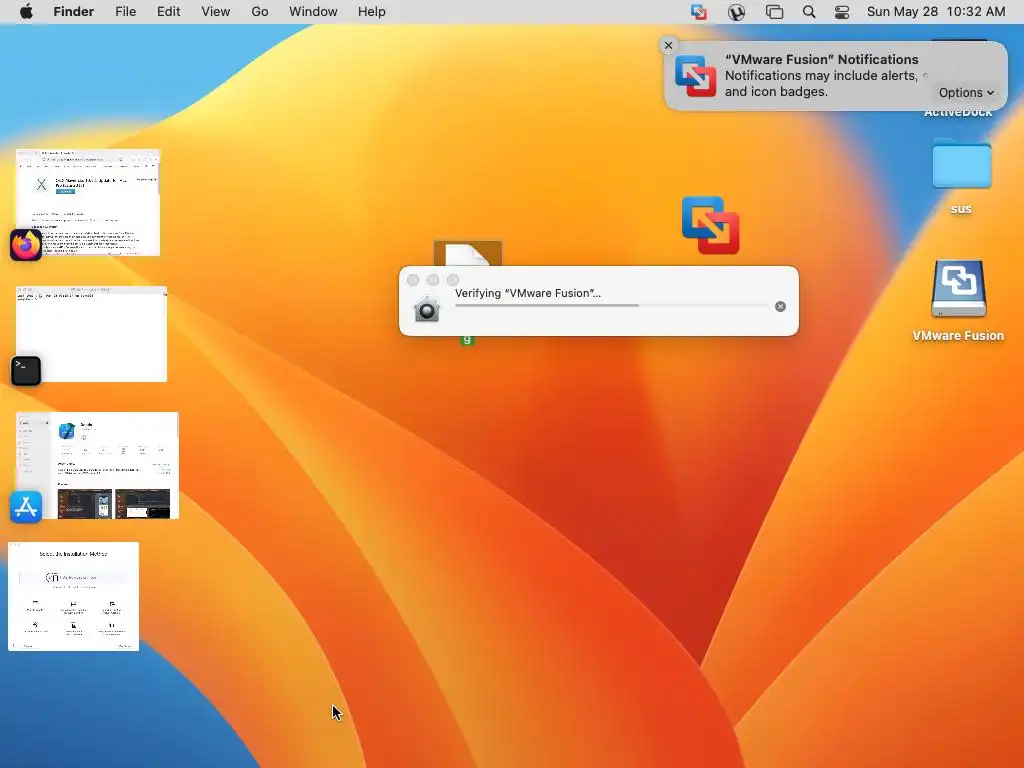Cancel the VMware Fusion verification

[780, 306]
